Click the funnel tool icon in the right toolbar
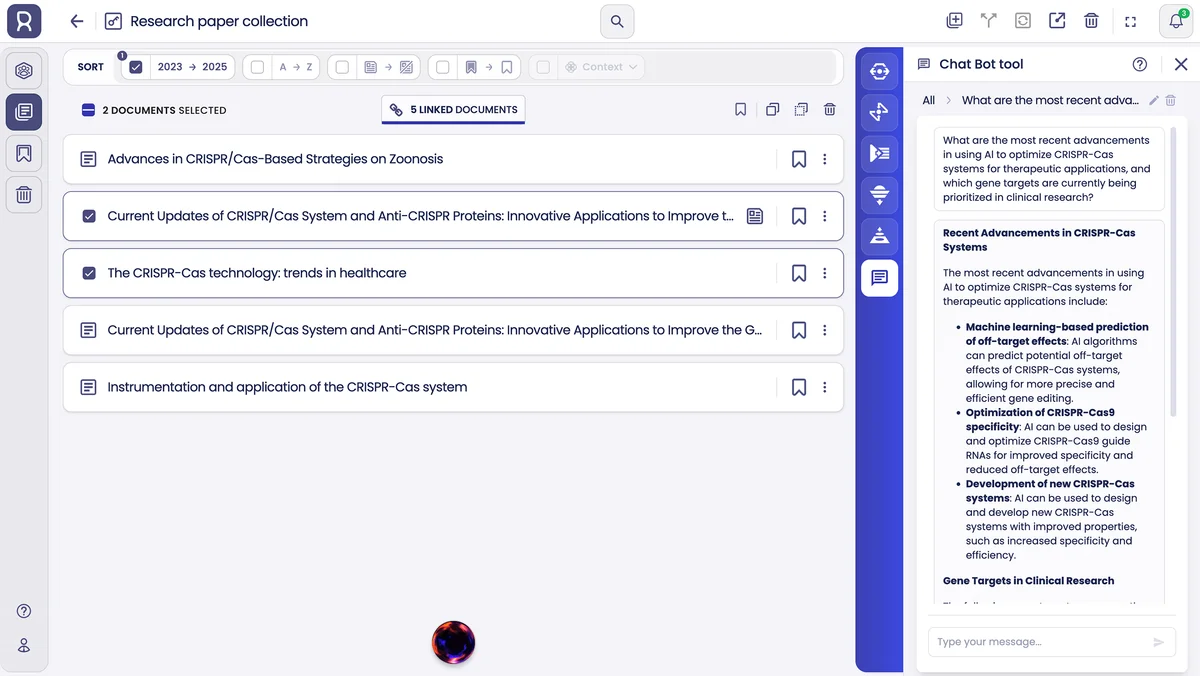 pyautogui.click(x=879, y=195)
